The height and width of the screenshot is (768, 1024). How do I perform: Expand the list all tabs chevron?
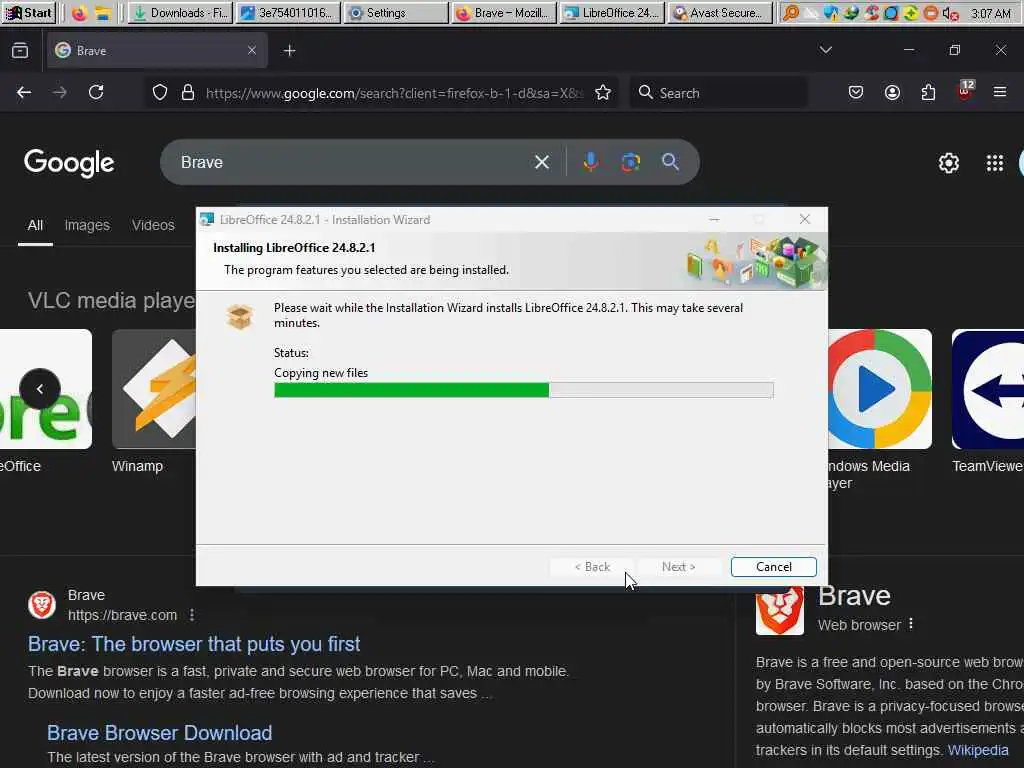point(825,50)
